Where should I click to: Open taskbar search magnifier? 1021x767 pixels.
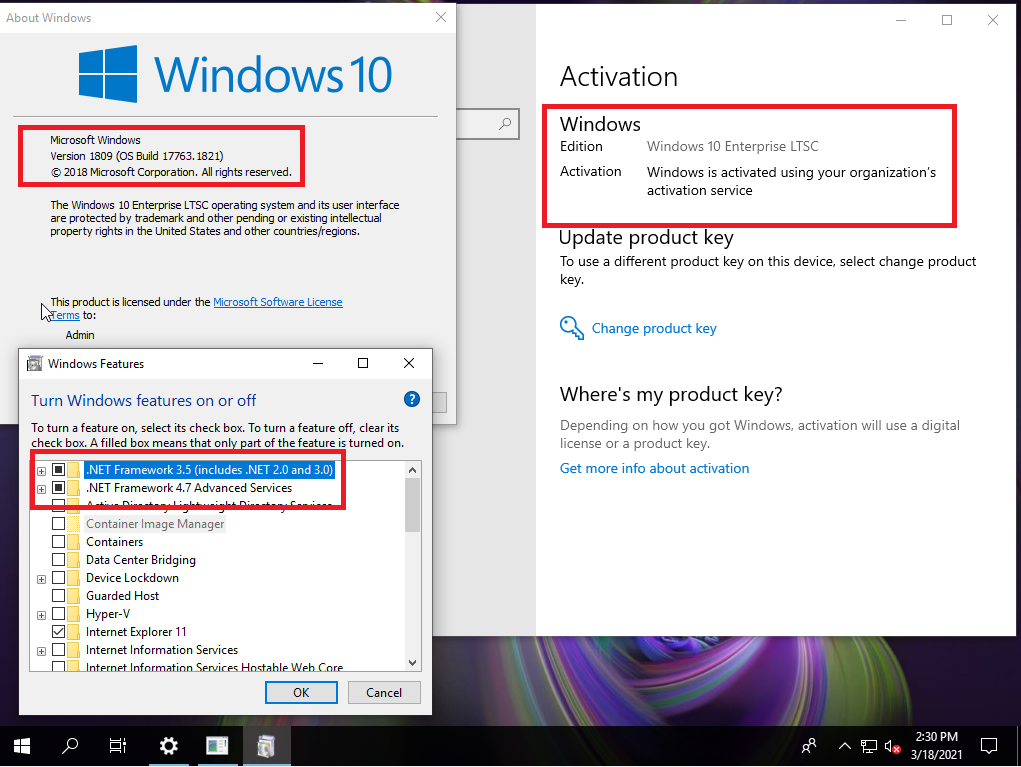[x=70, y=746]
